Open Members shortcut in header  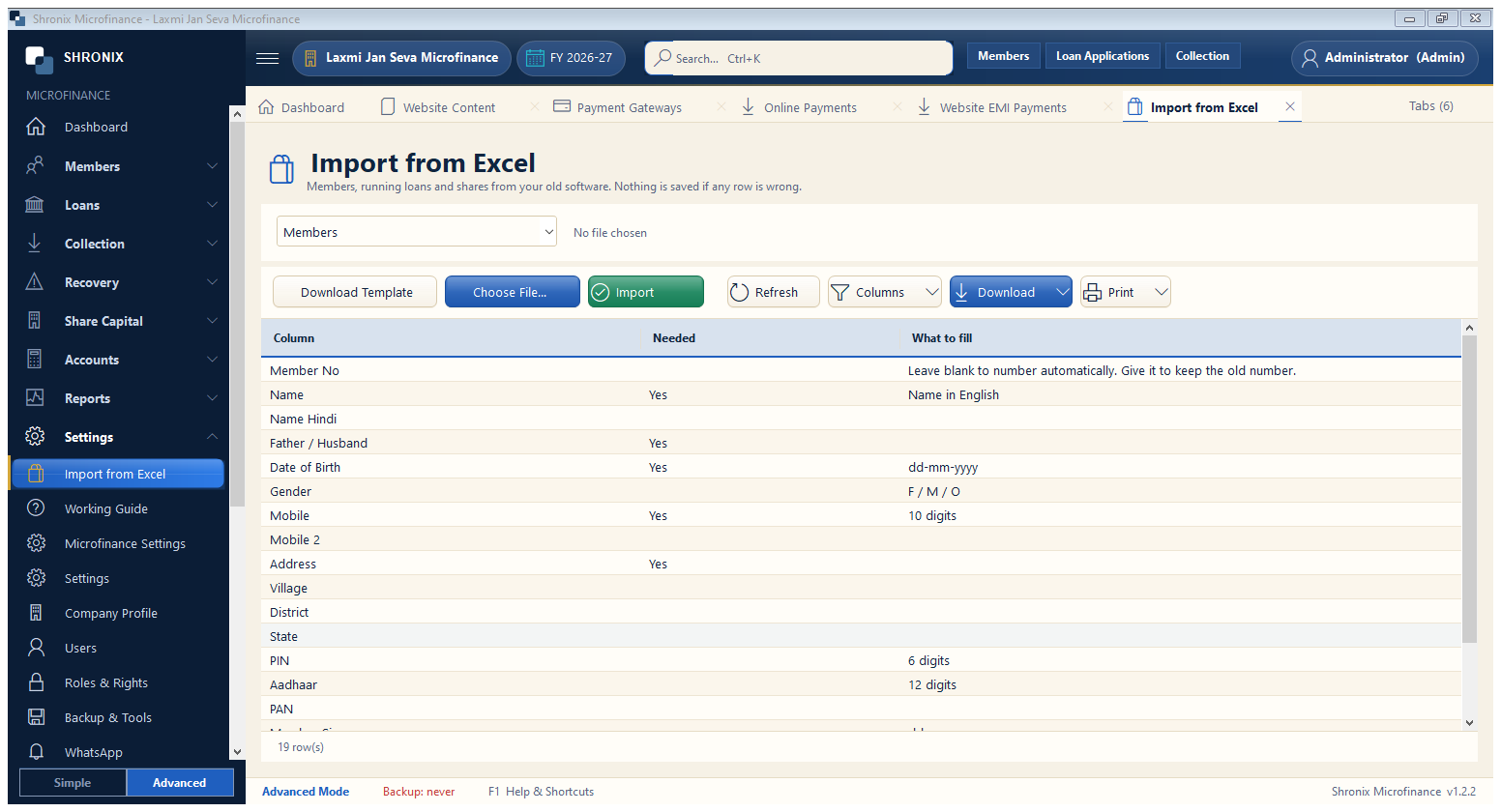[x=1003, y=56]
